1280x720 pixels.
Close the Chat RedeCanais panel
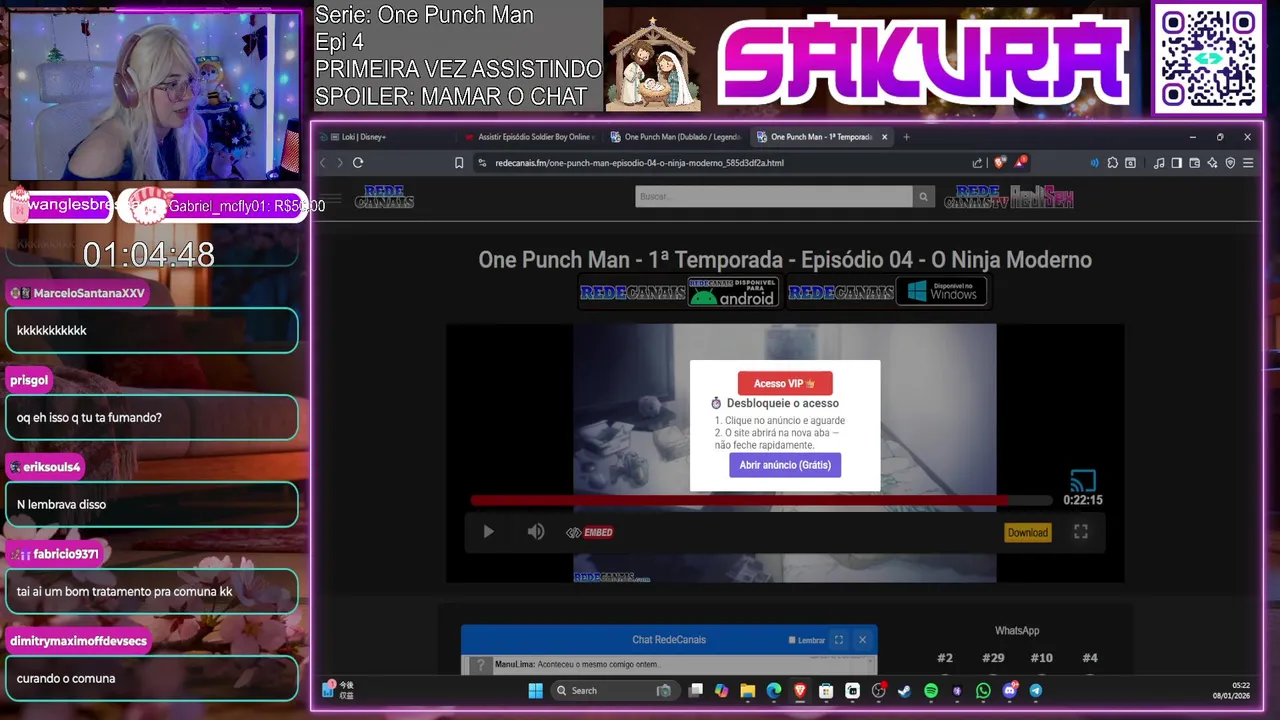(862, 640)
